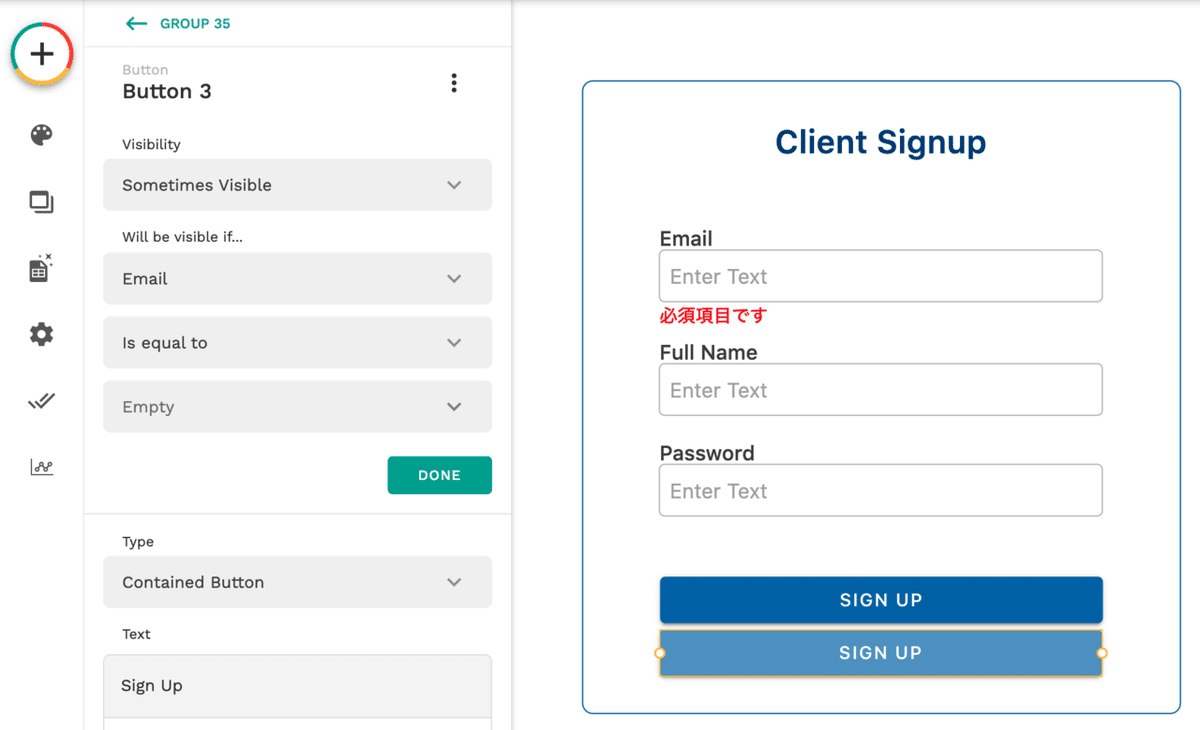Screen dimensions: 1200x730
Task: Open the Settings gear icon
Action: [x=41, y=334]
